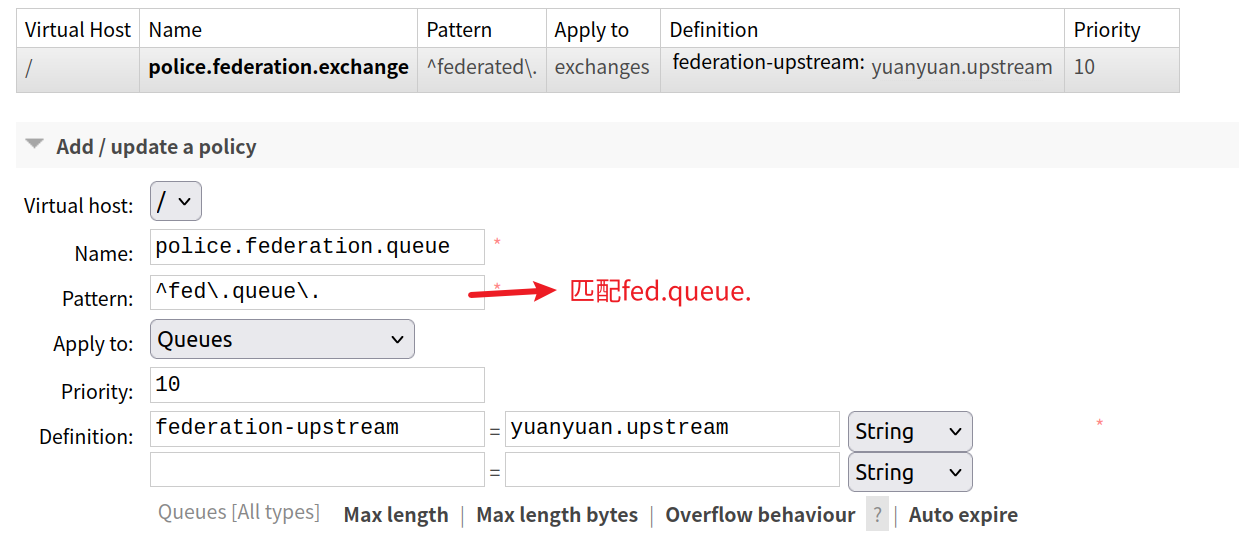Click the yuanyuan.upstream definition value field
Screen dimensions: 1239x540
point(672,429)
